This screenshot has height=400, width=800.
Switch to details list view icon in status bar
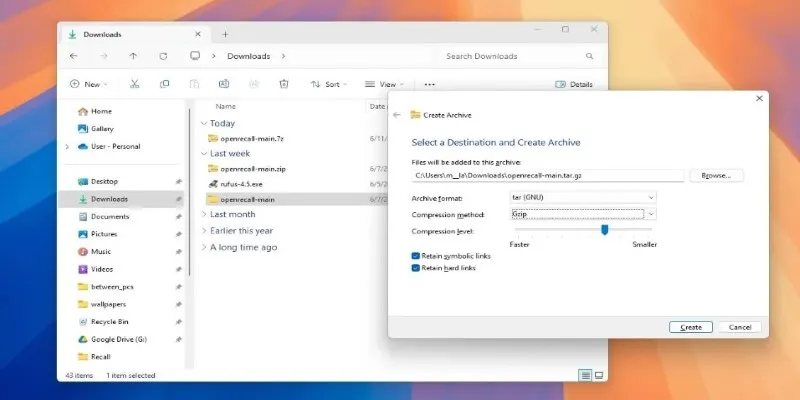click(586, 376)
